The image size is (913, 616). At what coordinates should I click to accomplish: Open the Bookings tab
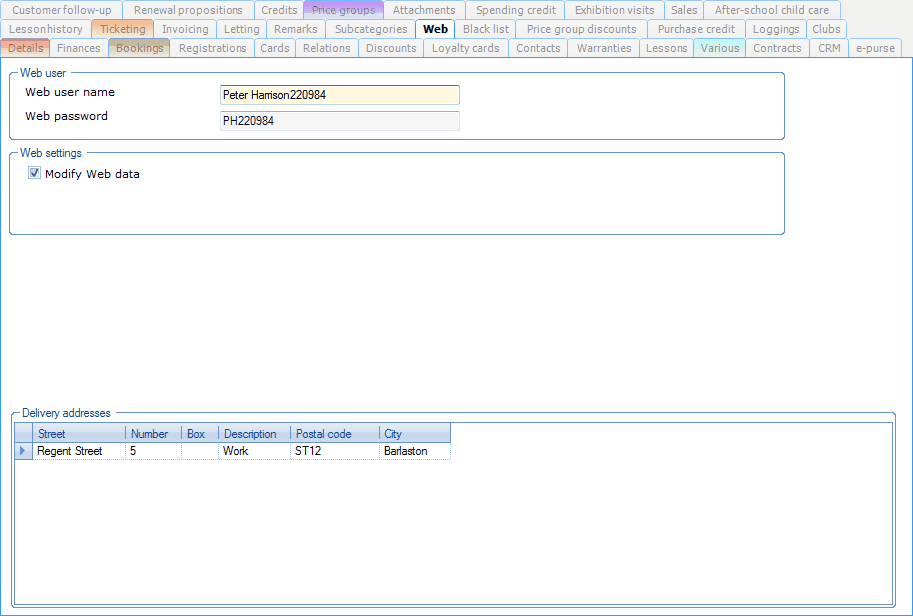point(139,48)
